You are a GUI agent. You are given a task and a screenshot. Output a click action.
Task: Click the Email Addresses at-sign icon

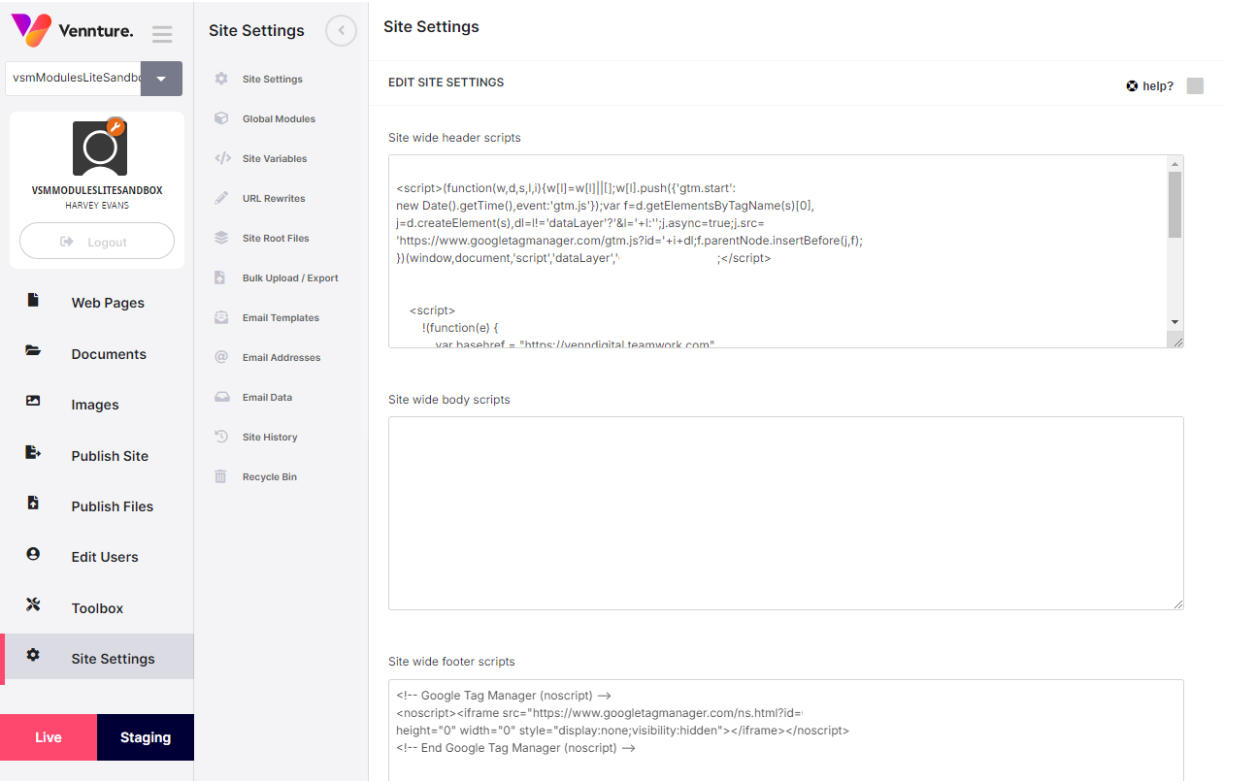point(221,357)
